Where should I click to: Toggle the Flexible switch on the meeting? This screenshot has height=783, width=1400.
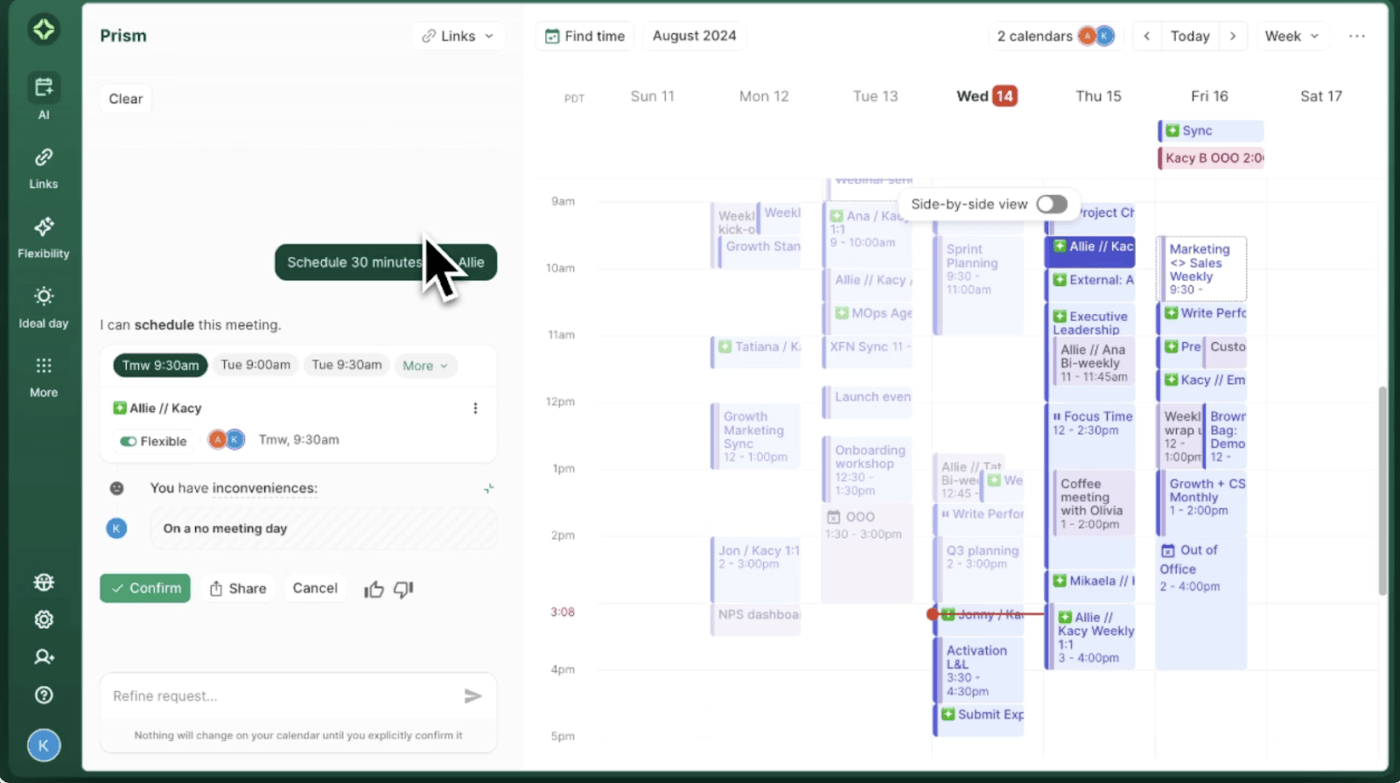pyautogui.click(x=129, y=441)
